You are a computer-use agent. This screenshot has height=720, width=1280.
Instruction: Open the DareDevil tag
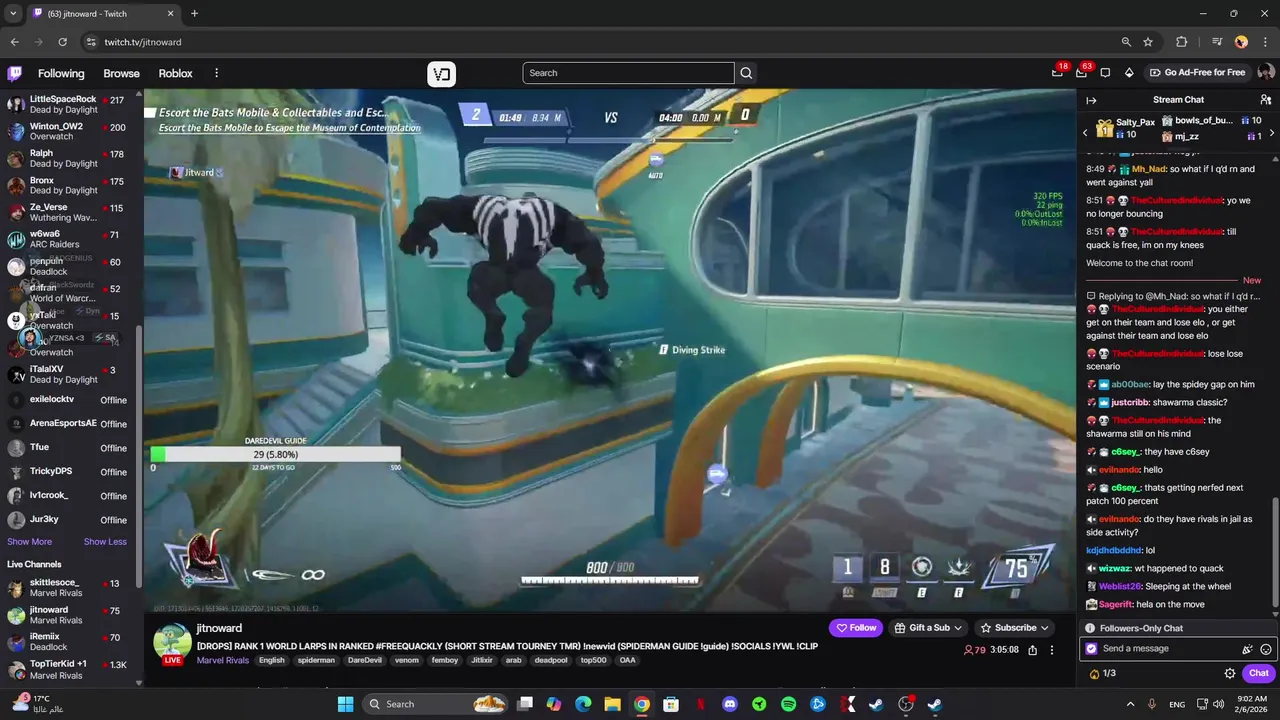pos(364,661)
